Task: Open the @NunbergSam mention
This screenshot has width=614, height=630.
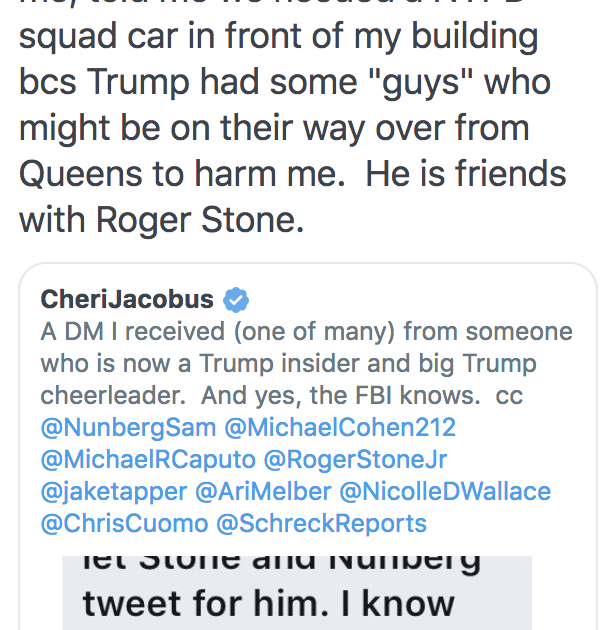Action: (x=129, y=427)
